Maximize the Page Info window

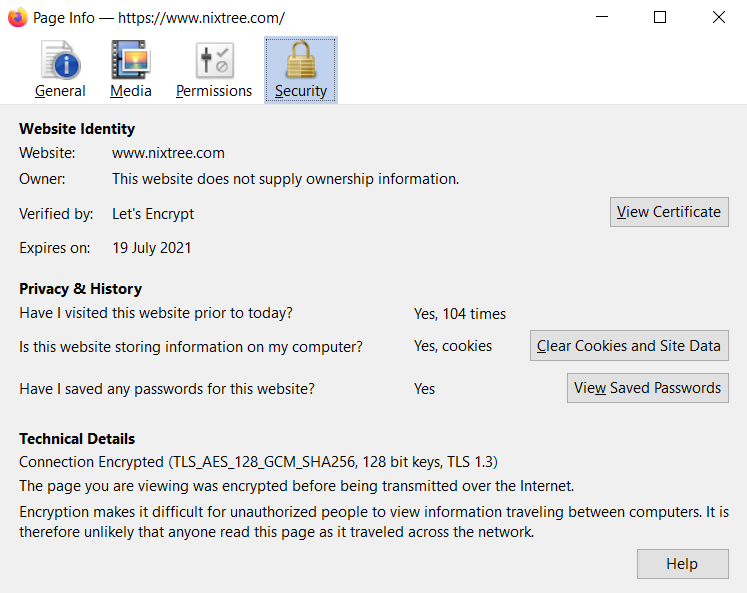point(660,18)
